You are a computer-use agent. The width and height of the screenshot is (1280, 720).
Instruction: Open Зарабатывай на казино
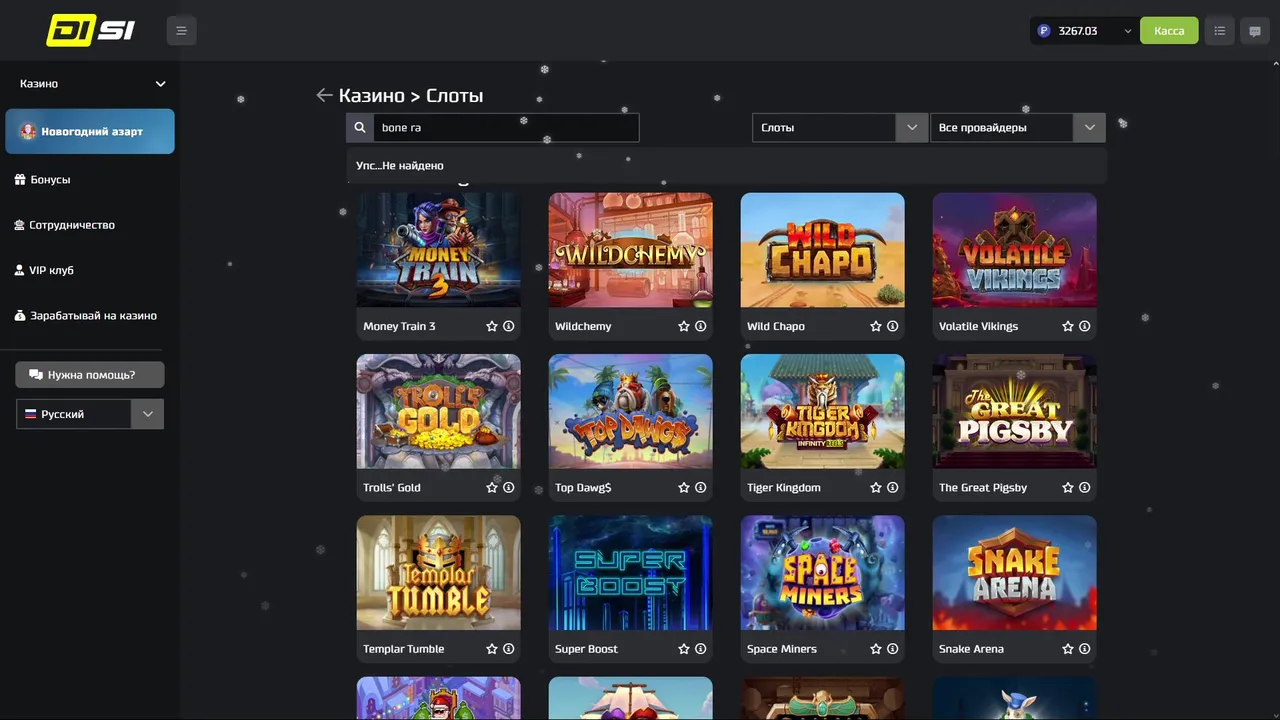[x=86, y=316]
